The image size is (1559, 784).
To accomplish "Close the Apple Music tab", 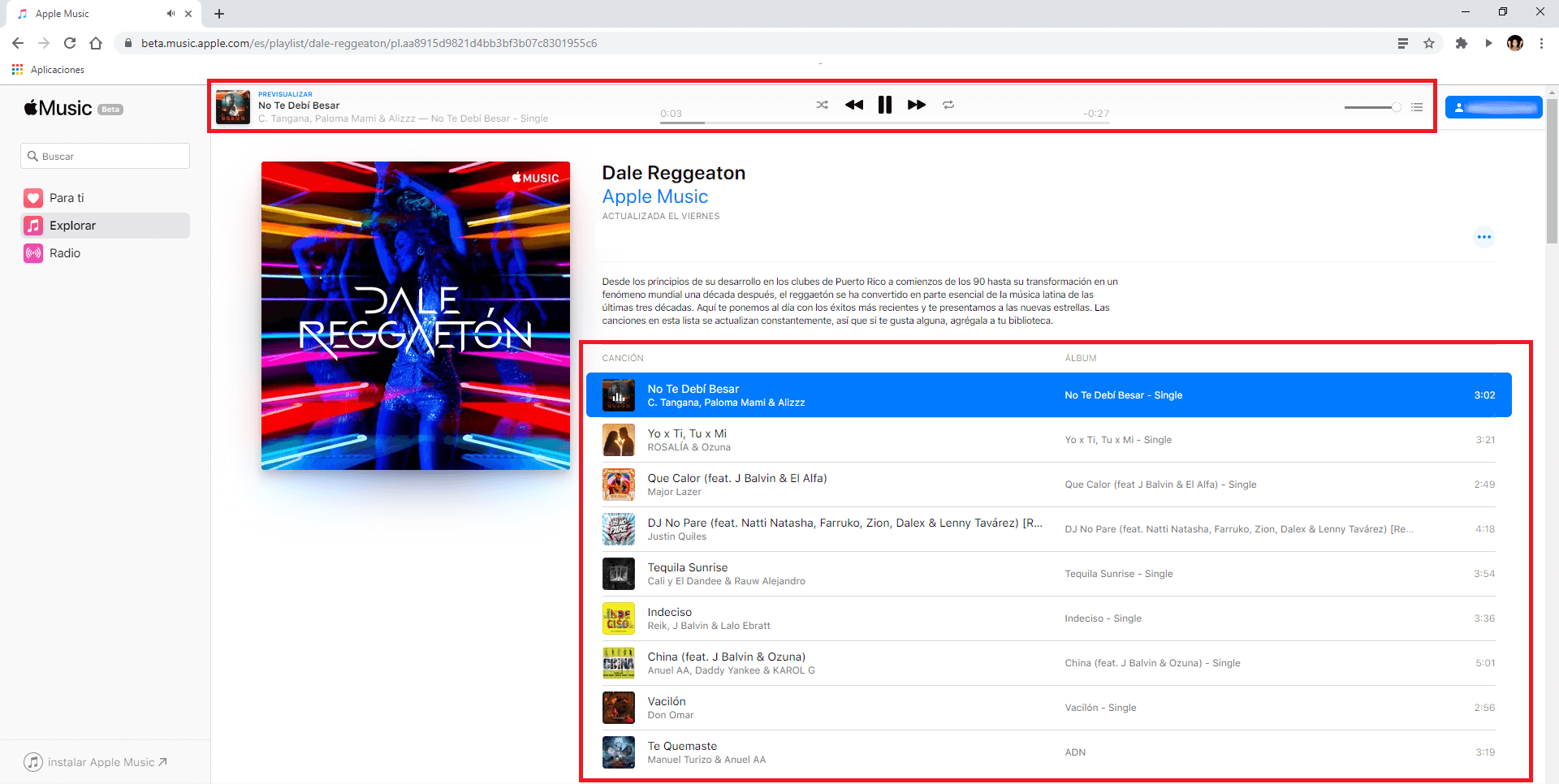I will coord(188,14).
